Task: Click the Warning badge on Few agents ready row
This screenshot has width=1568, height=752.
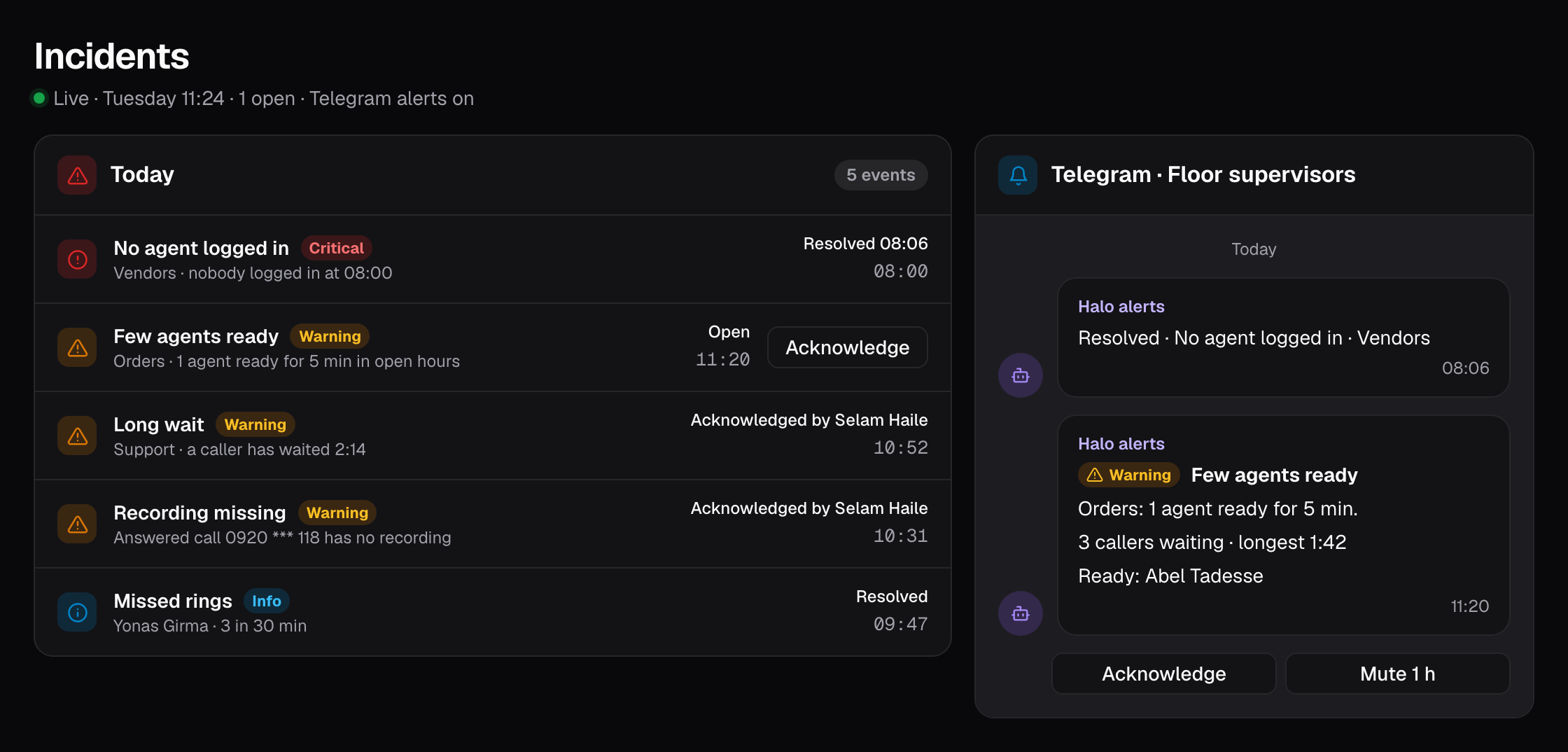Action: (330, 336)
